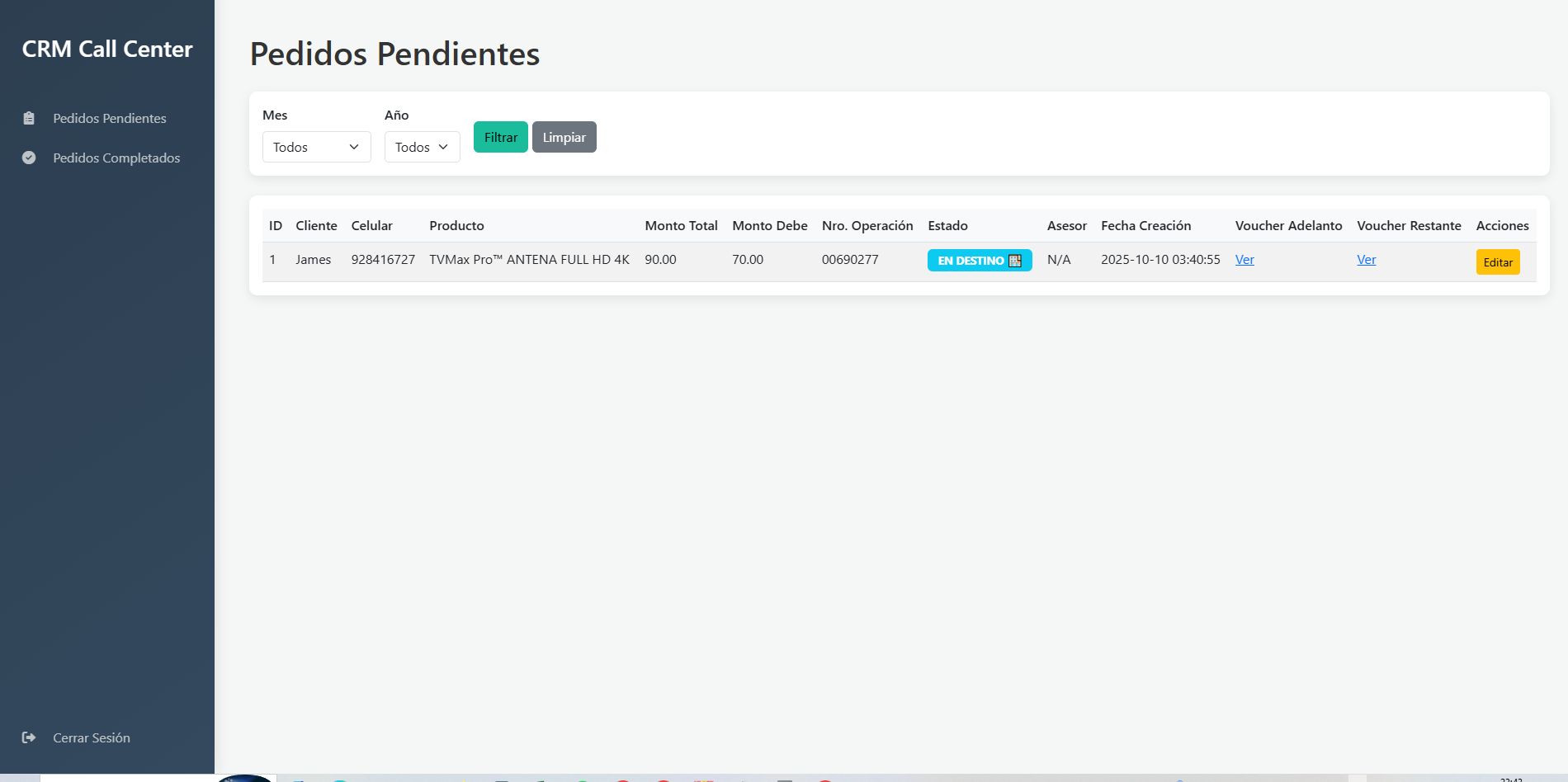Click the EN DESTINO status badge text
This screenshot has width=1568, height=782.
click(971, 261)
